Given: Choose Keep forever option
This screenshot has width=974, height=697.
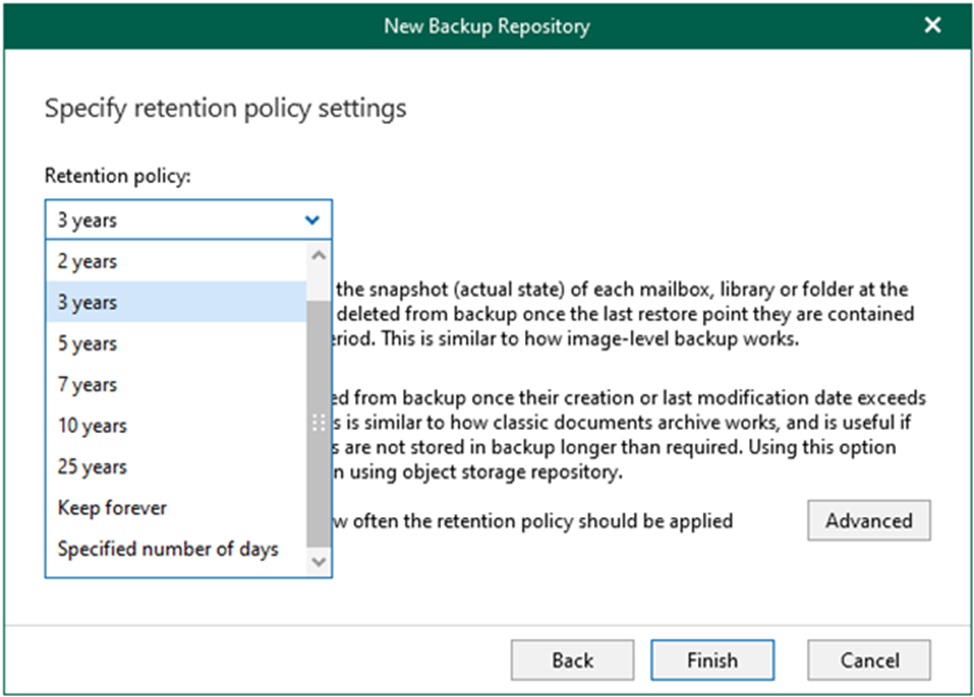Looking at the screenshot, I should (176, 508).
